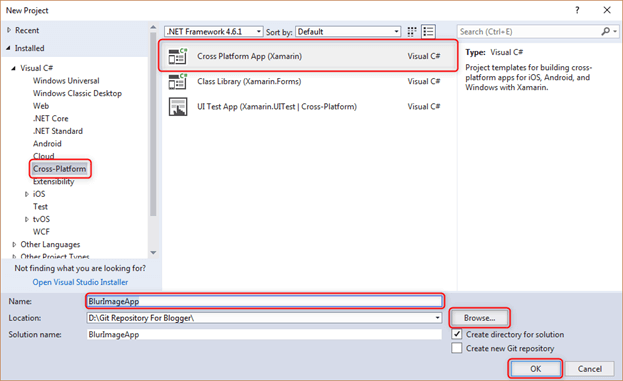Screen dimensions: 623x381
Task: Expand the tvOS node
Action: pyautogui.click(x=27, y=219)
